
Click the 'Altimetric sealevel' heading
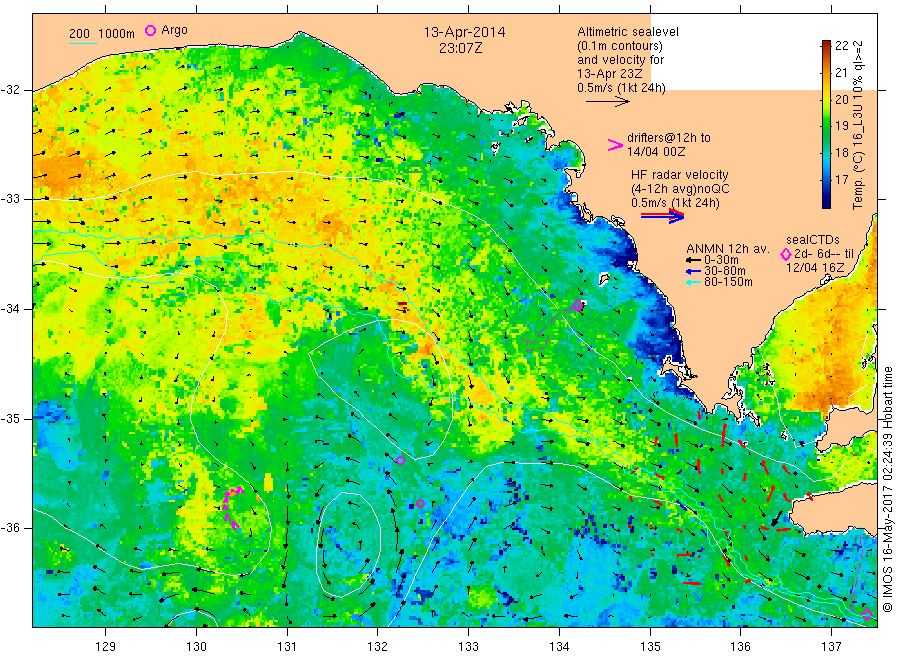point(627,32)
